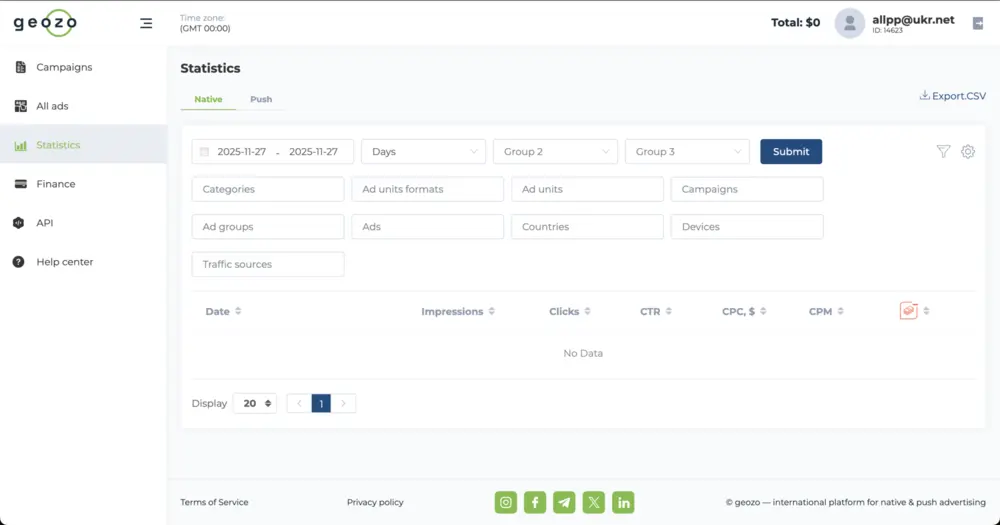Switch to the Push tab
The width and height of the screenshot is (1000, 525).
(261, 100)
